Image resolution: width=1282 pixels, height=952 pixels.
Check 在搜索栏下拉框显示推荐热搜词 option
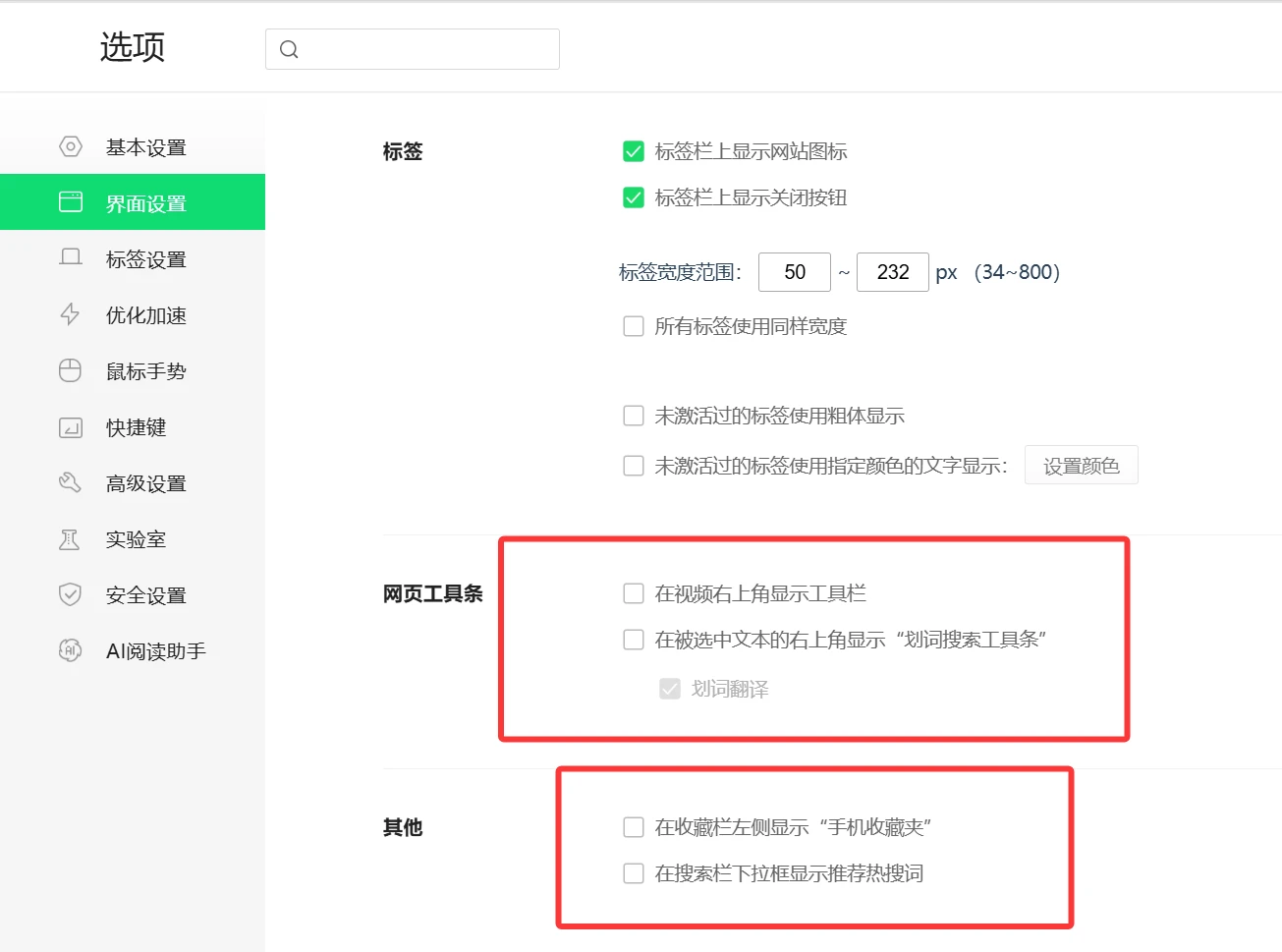coord(634,873)
